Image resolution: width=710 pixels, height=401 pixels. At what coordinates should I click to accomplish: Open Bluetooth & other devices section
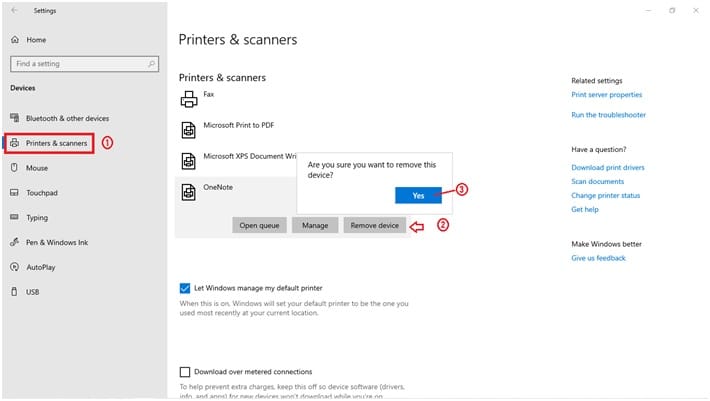(x=67, y=118)
